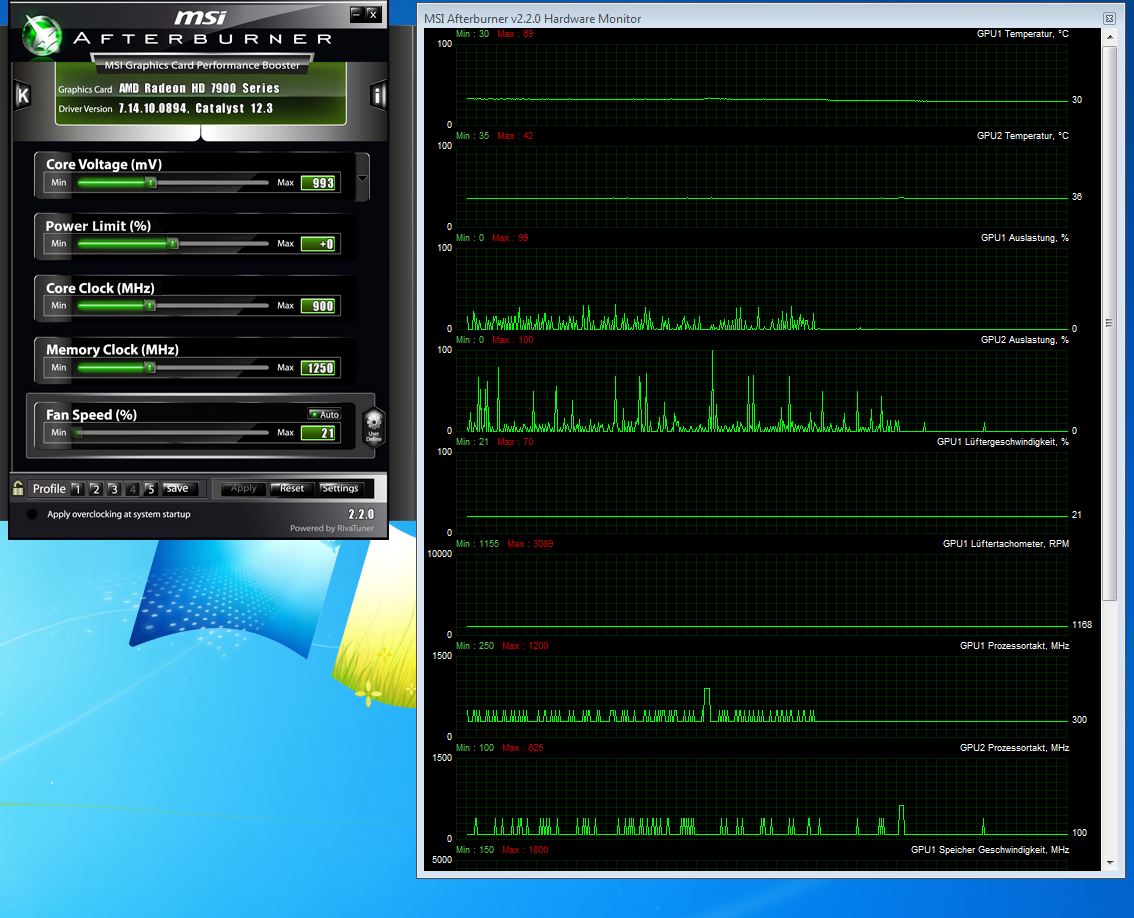The width and height of the screenshot is (1134, 918).
Task: Expand the Core Voltage dropdown arrow
Action: (362, 178)
